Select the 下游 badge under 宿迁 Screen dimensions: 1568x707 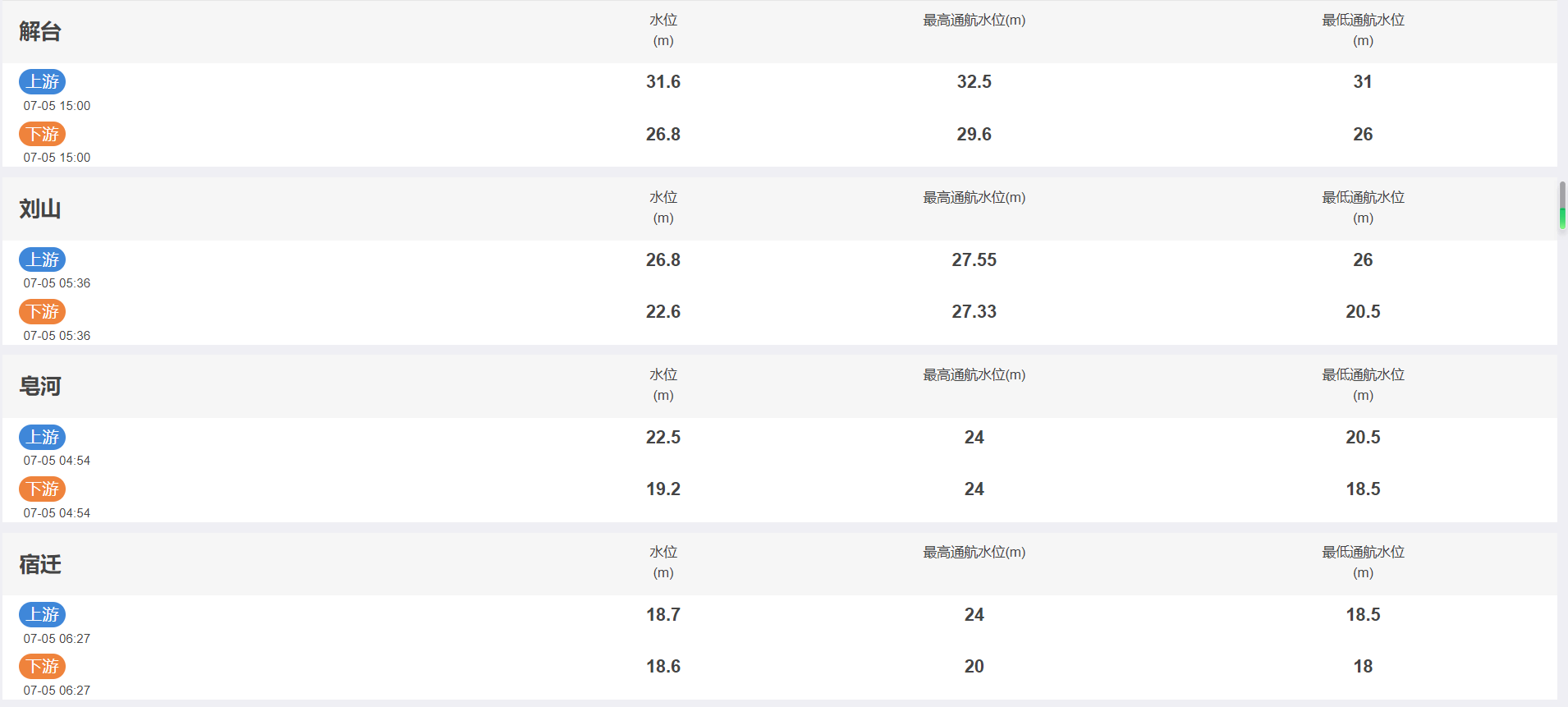(43, 666)
